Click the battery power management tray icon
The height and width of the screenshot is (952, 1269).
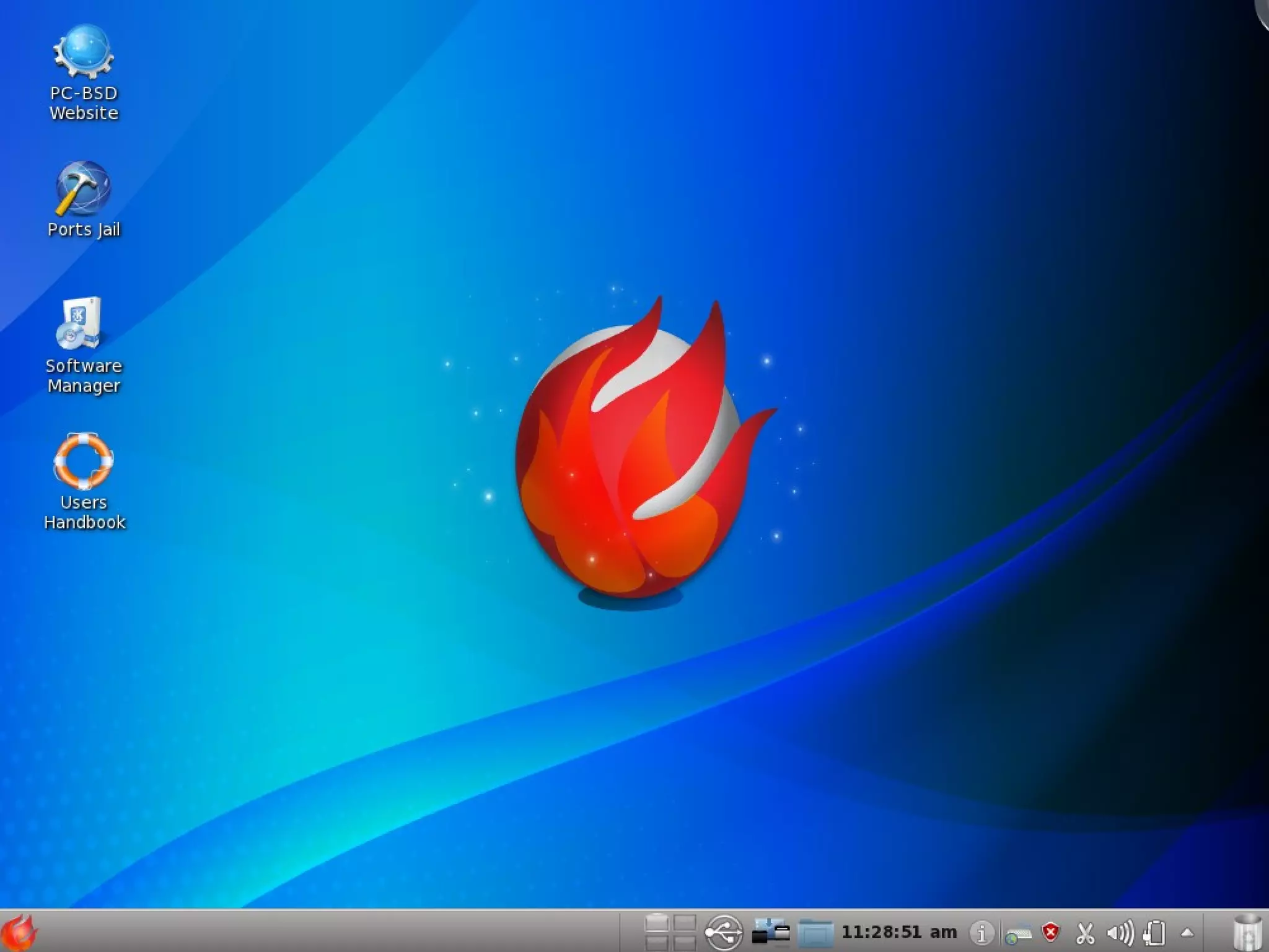pos(1154,933)
